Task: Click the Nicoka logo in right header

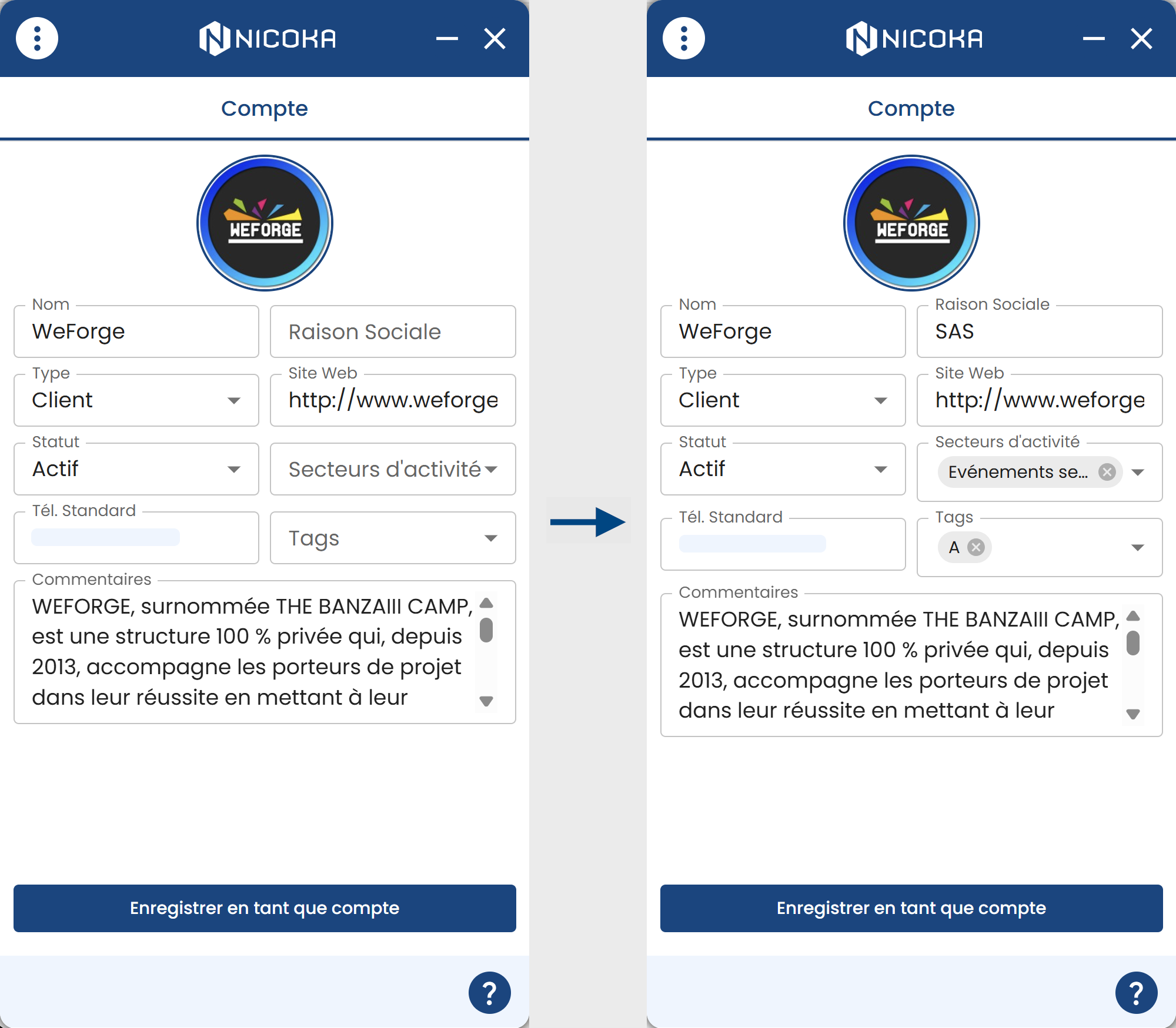Action: point(914,39)
